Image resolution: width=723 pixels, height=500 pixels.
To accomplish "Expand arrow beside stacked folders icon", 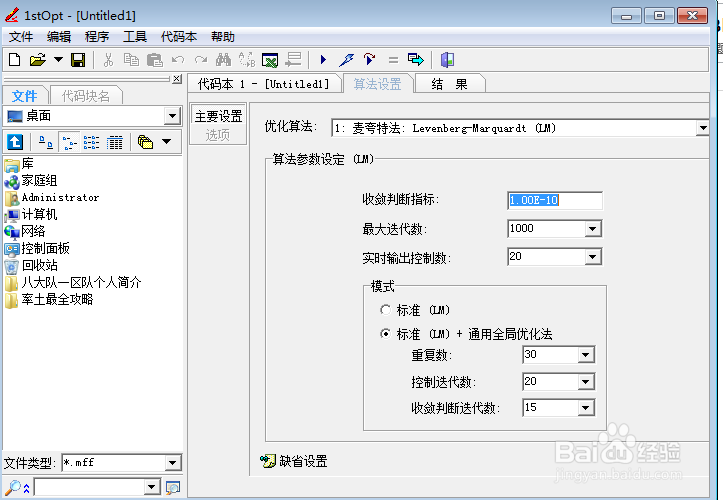I will (x=166, y=142).
